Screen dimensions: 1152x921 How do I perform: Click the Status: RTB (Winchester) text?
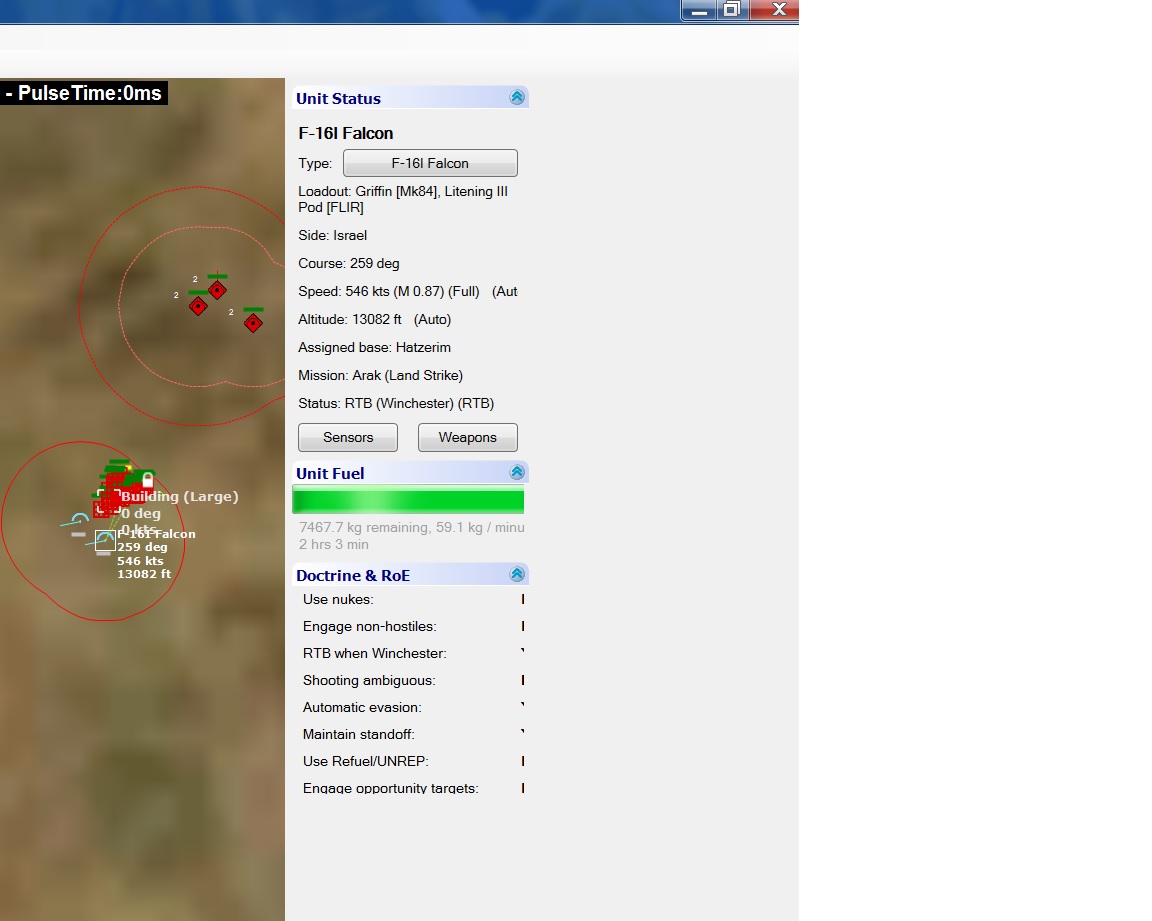396,402
